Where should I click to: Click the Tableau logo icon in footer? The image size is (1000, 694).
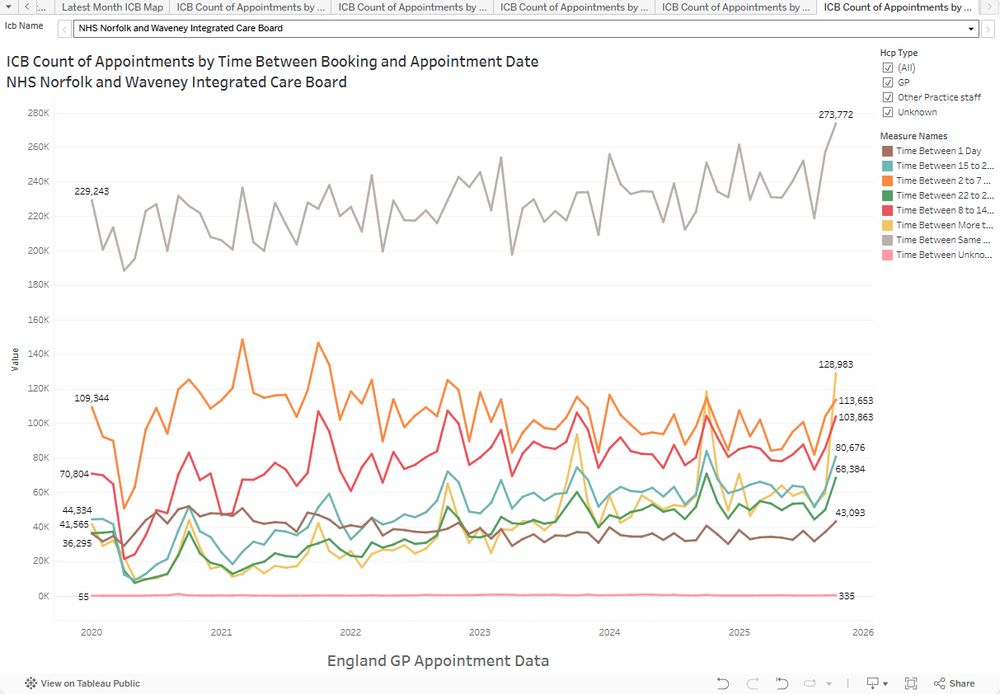31,683
